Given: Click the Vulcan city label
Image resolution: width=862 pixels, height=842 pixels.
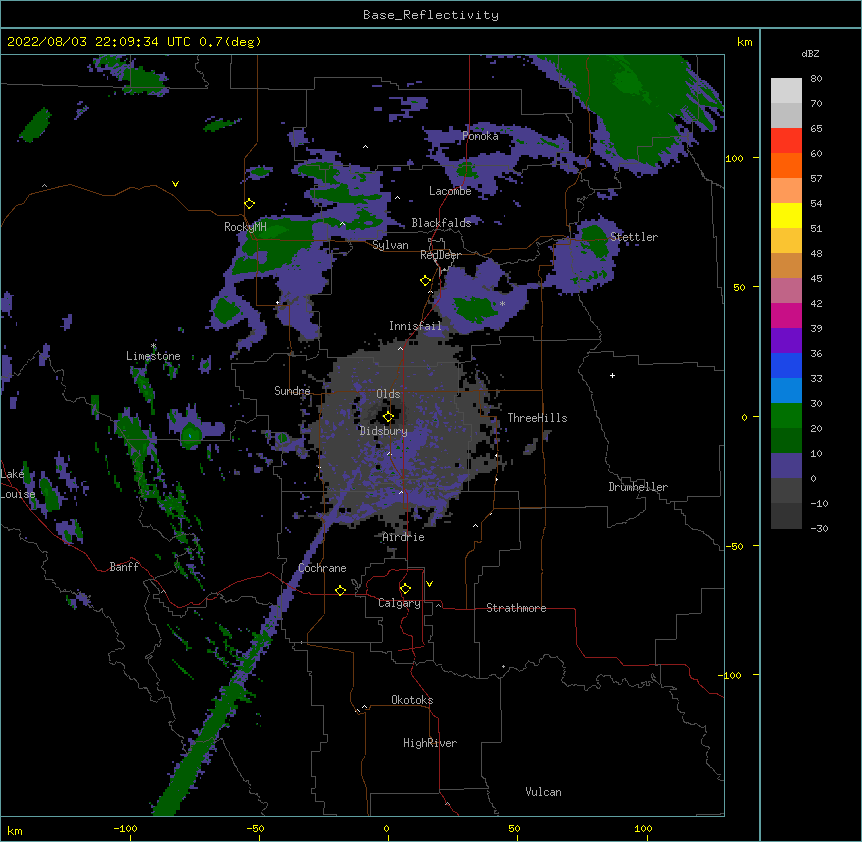Looking at the screenshot, I should coord(543,792).
